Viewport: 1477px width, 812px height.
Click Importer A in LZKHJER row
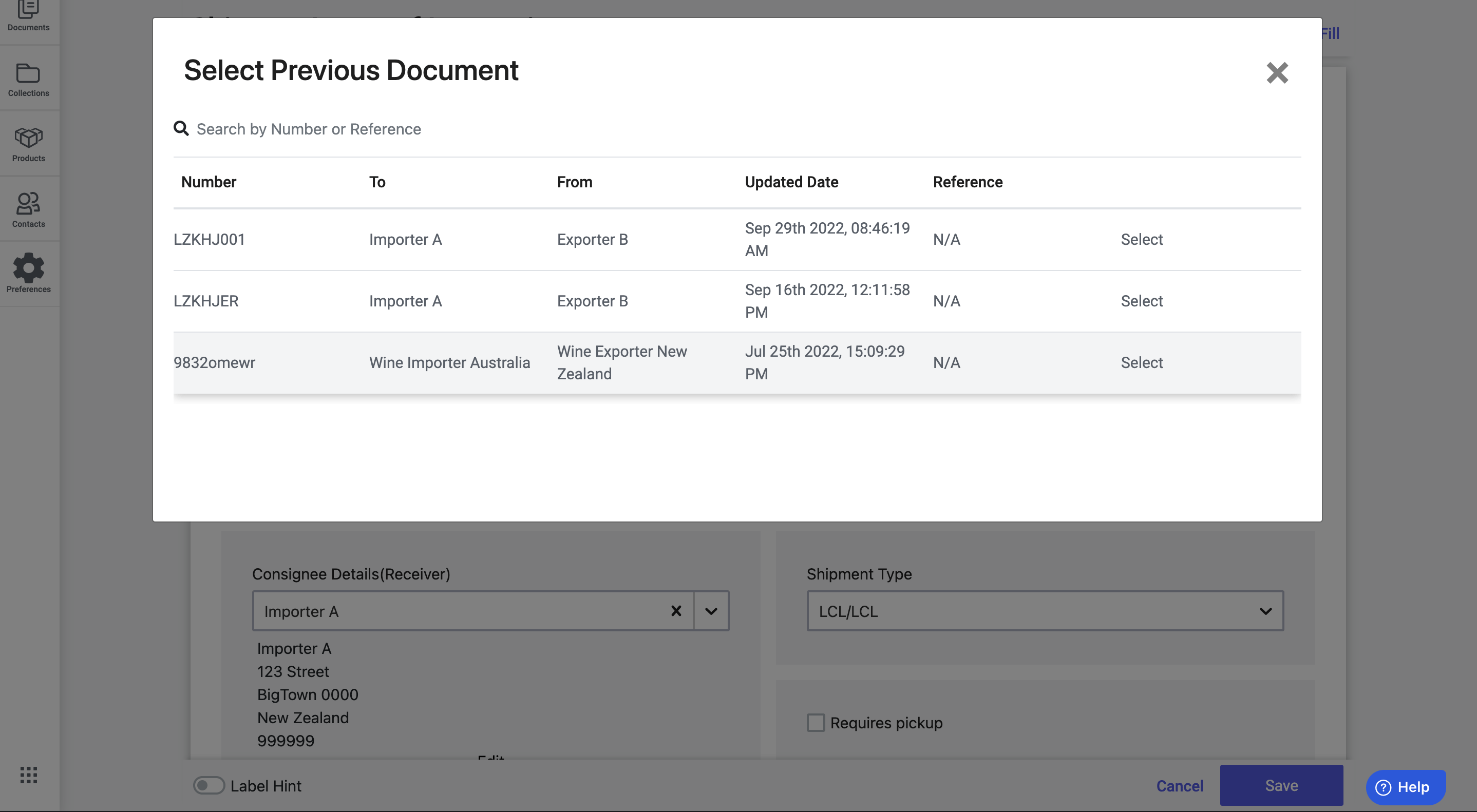(x=405, y=301)
